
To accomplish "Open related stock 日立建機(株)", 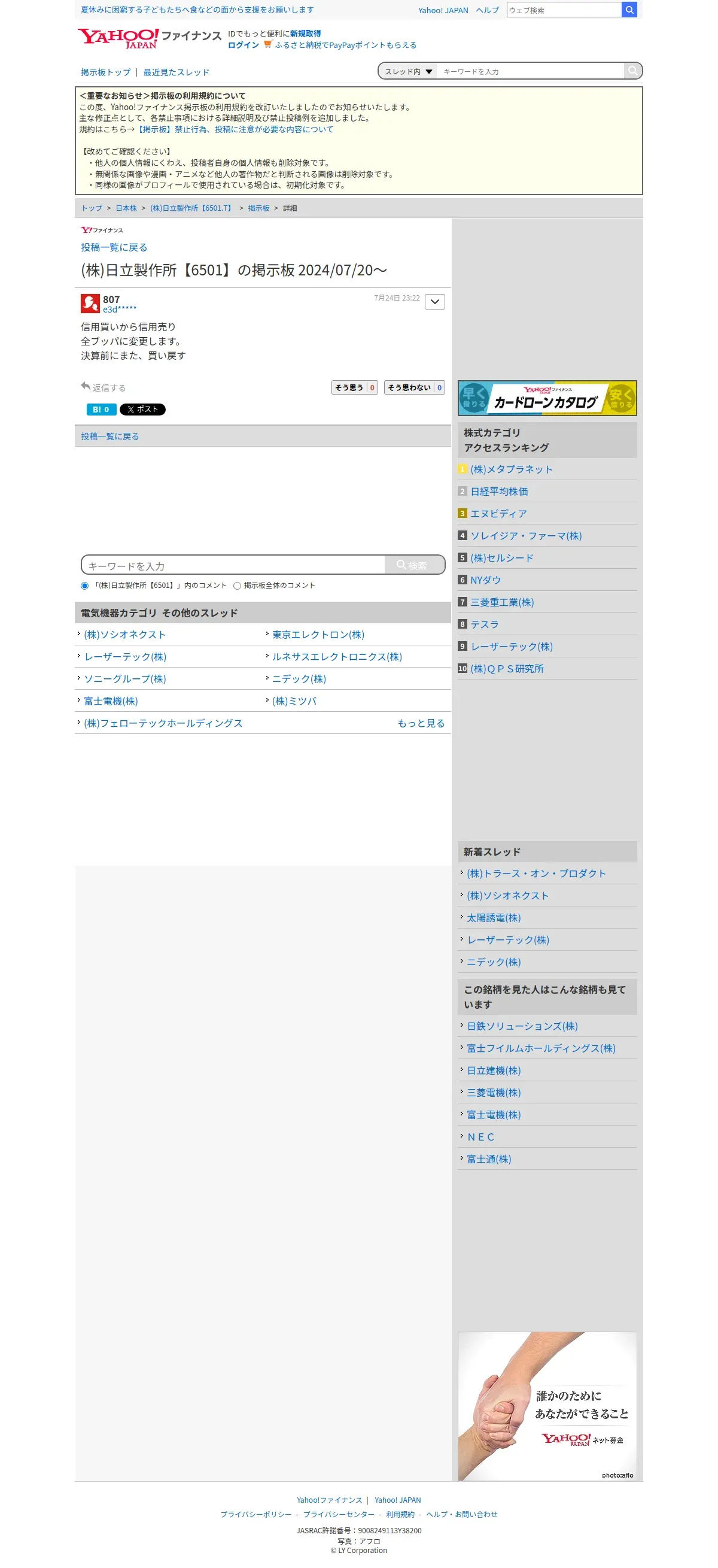I will 494,1070.
